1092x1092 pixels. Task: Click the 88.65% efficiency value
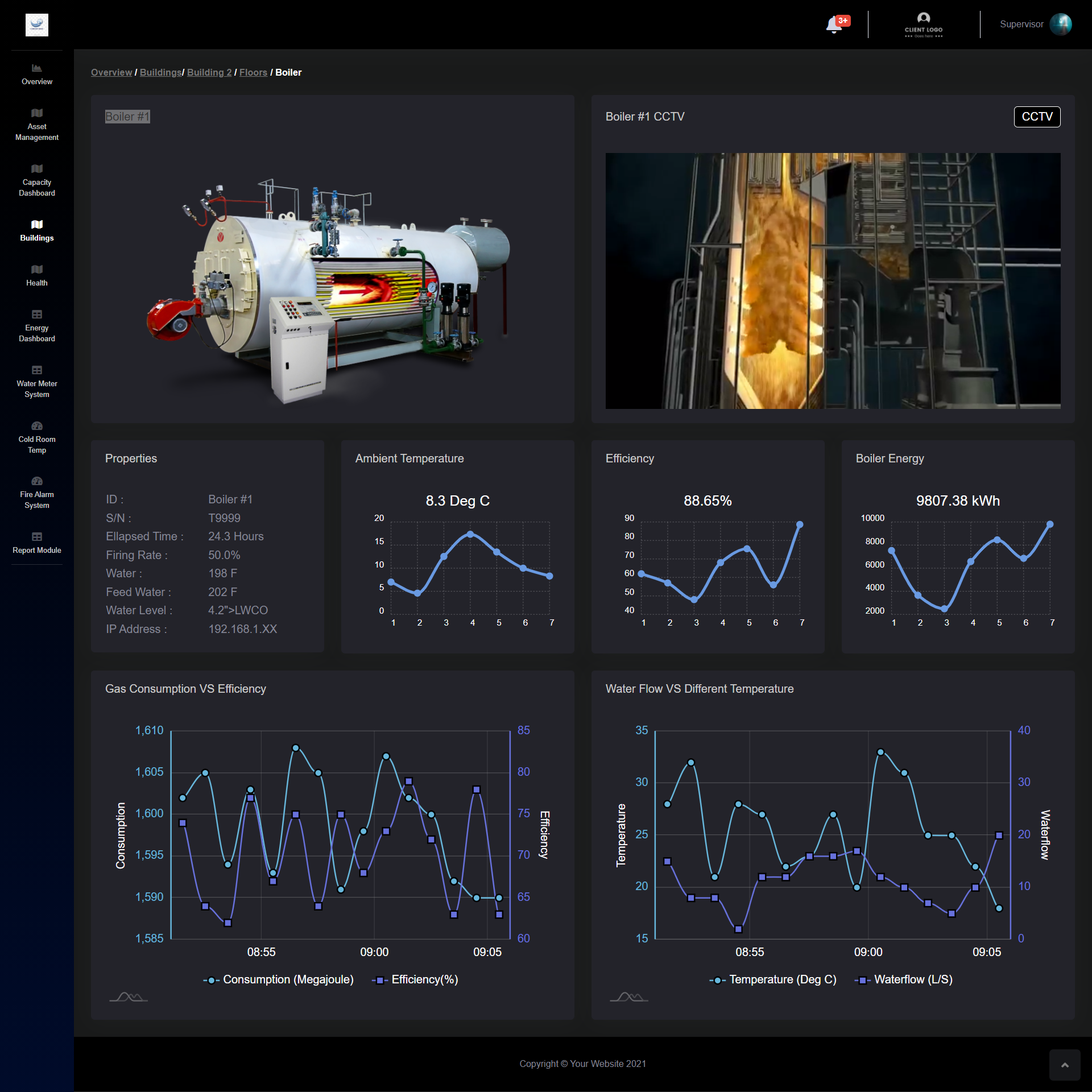pos(708,500)
